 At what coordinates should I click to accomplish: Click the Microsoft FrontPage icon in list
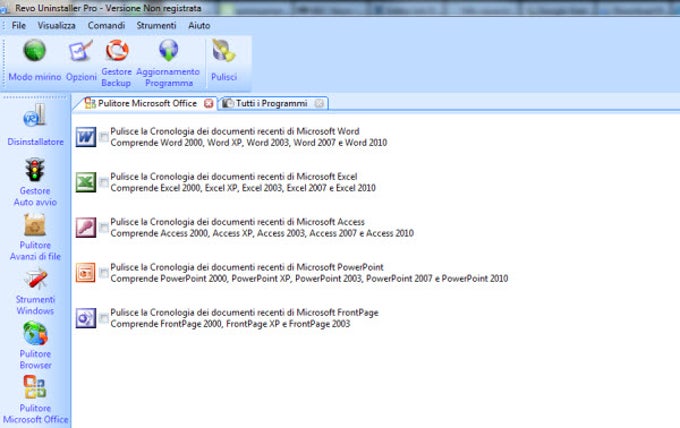(86, 318)
